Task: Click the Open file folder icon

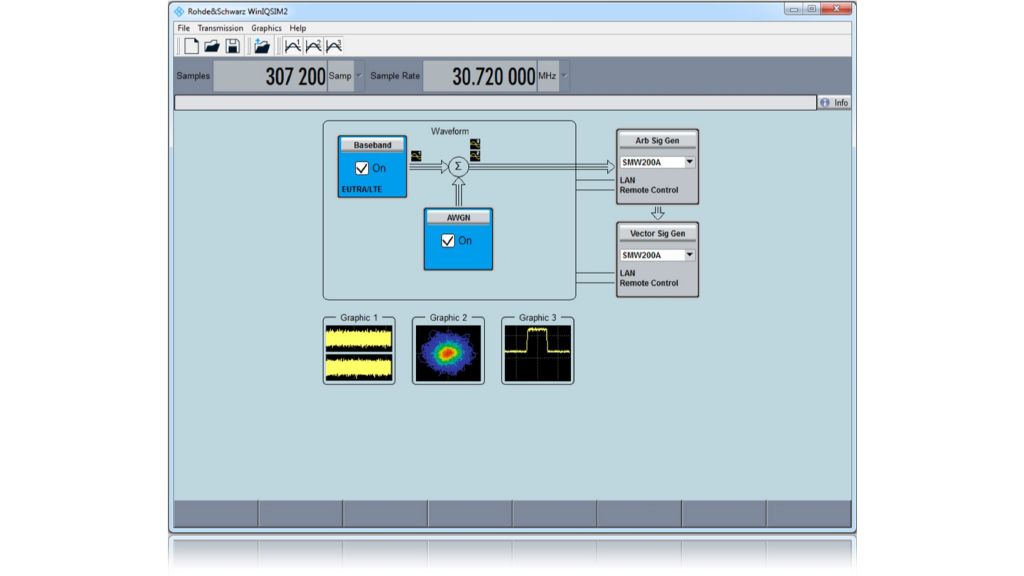Action: coord(212,46)
